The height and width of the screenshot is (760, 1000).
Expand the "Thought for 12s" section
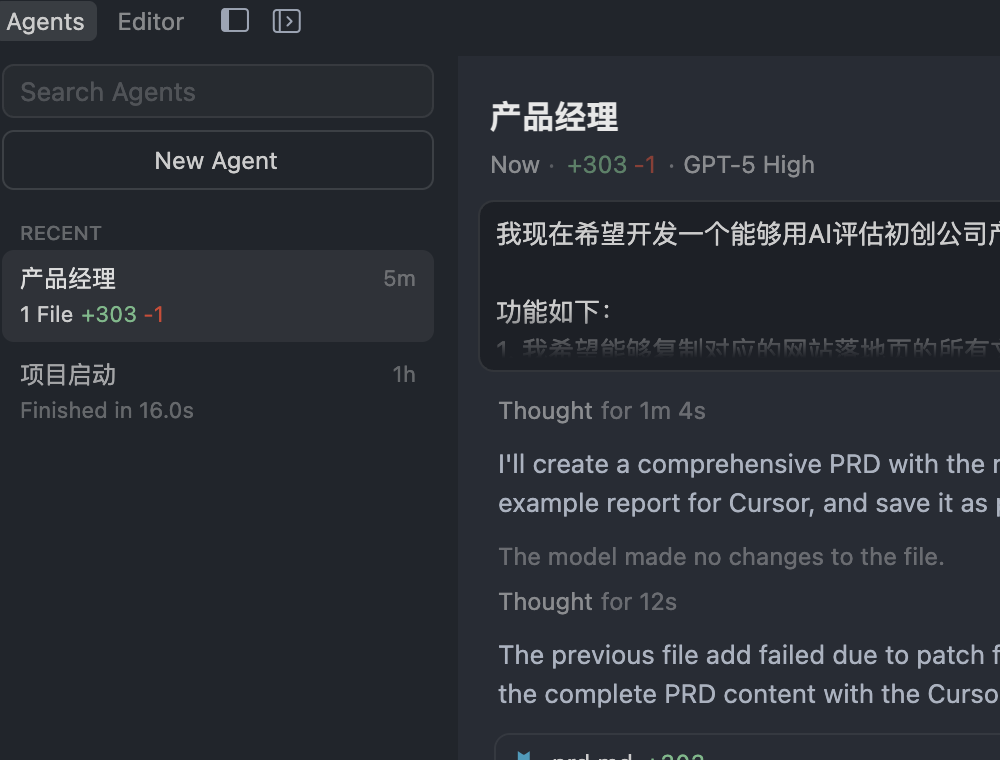588,602
